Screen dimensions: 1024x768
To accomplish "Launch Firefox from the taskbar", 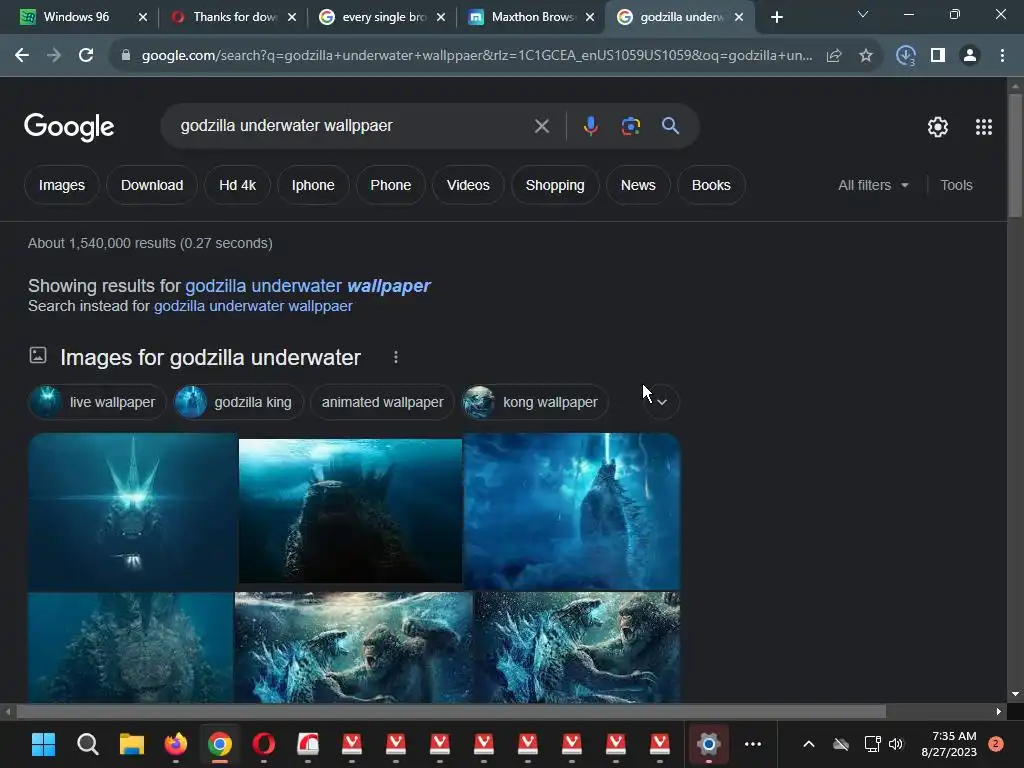I will [175, 744].
